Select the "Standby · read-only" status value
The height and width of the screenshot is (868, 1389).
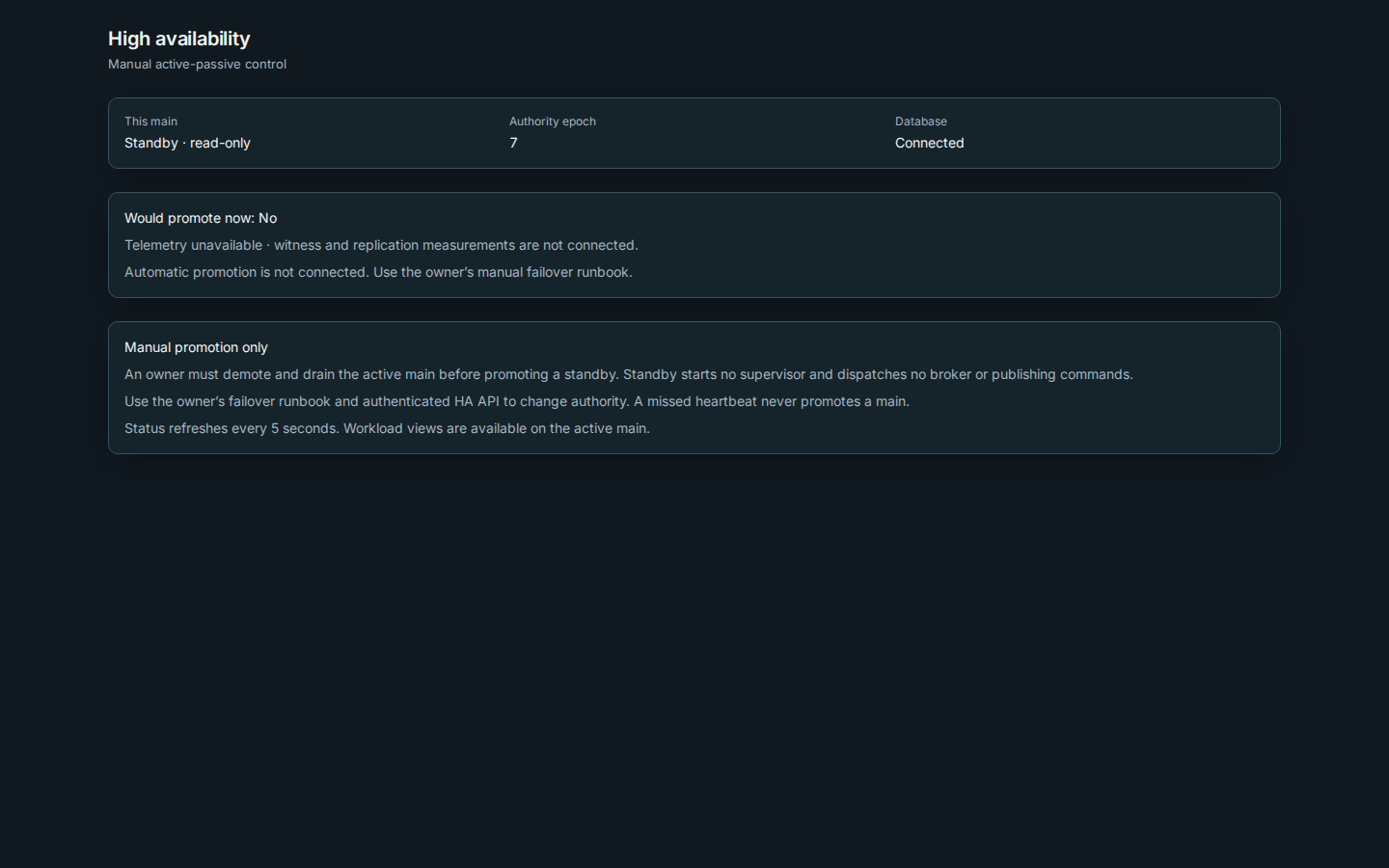click(x=187, y=143)
